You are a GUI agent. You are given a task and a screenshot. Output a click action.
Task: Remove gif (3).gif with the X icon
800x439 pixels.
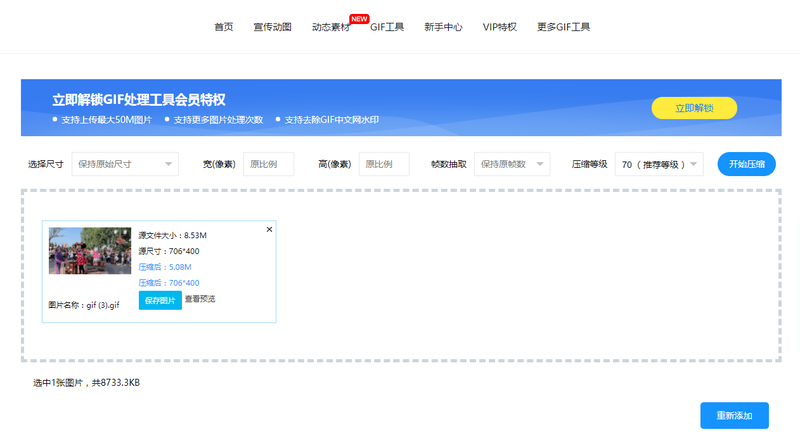269,229
